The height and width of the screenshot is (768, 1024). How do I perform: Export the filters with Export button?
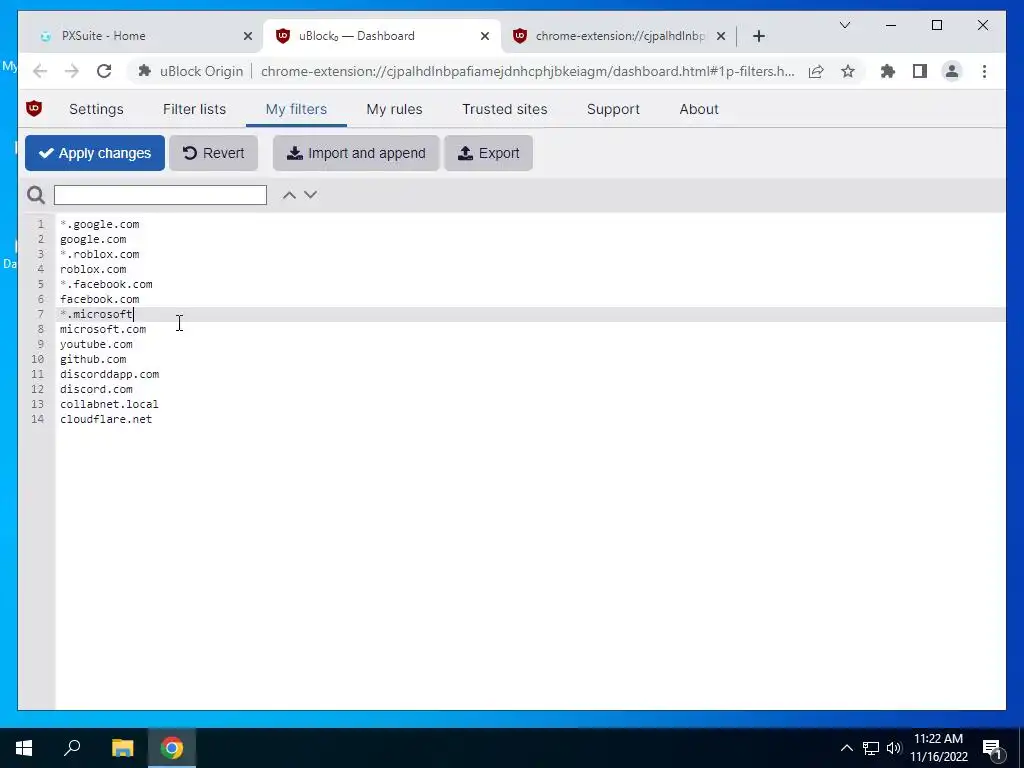click(x=488, y=153)
